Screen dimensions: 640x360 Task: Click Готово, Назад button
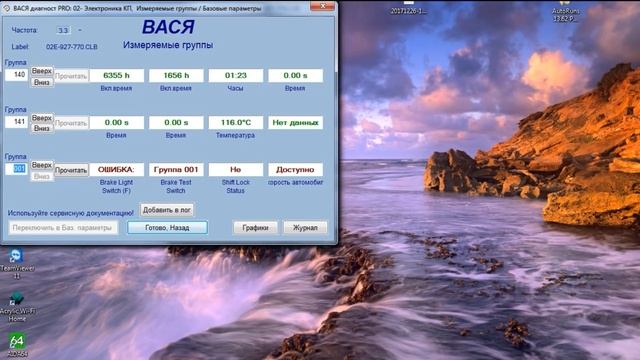pos(167,228)
